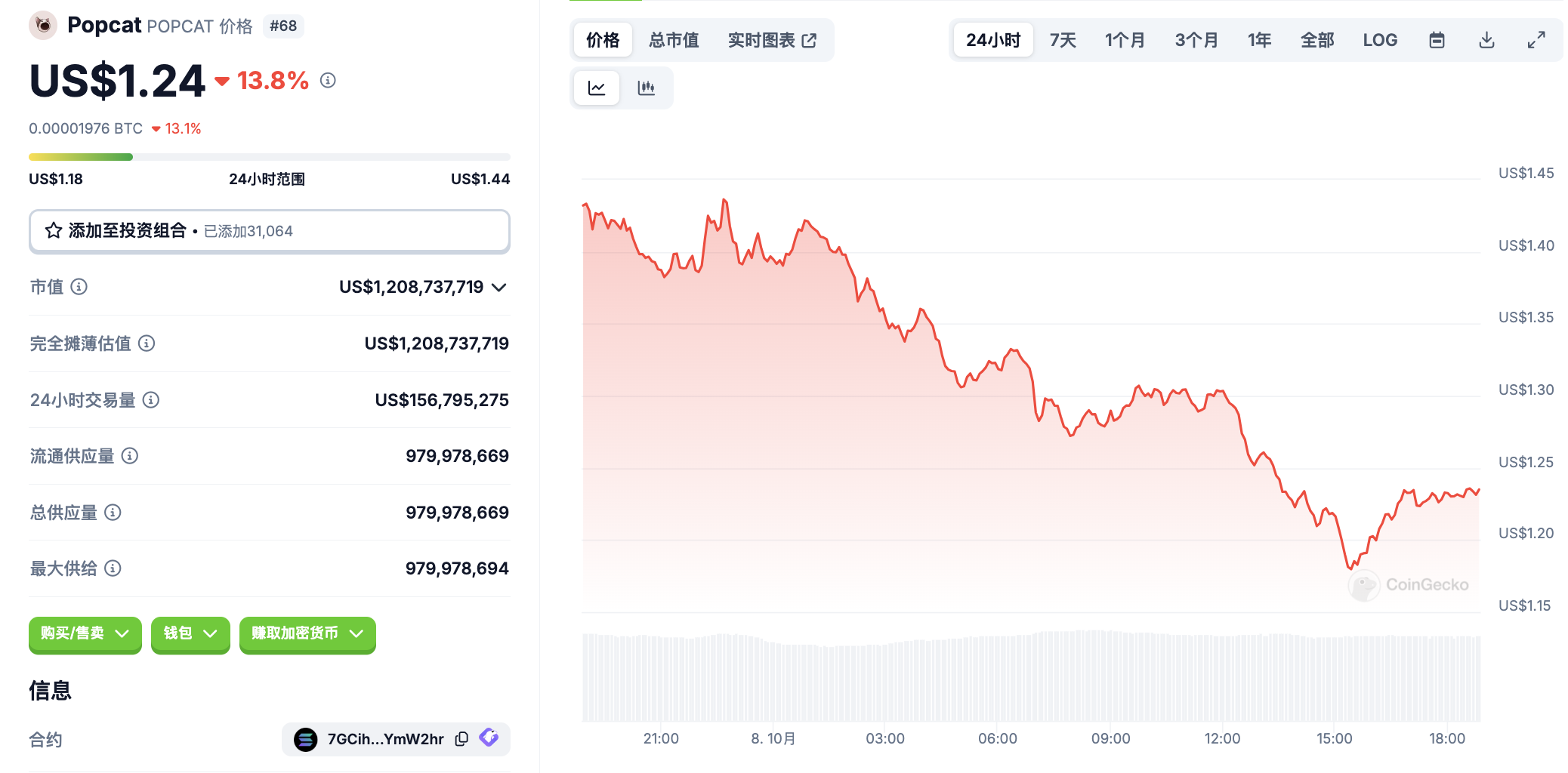
Task: Expand the market cap value chevron
Action: click(498, 287)
